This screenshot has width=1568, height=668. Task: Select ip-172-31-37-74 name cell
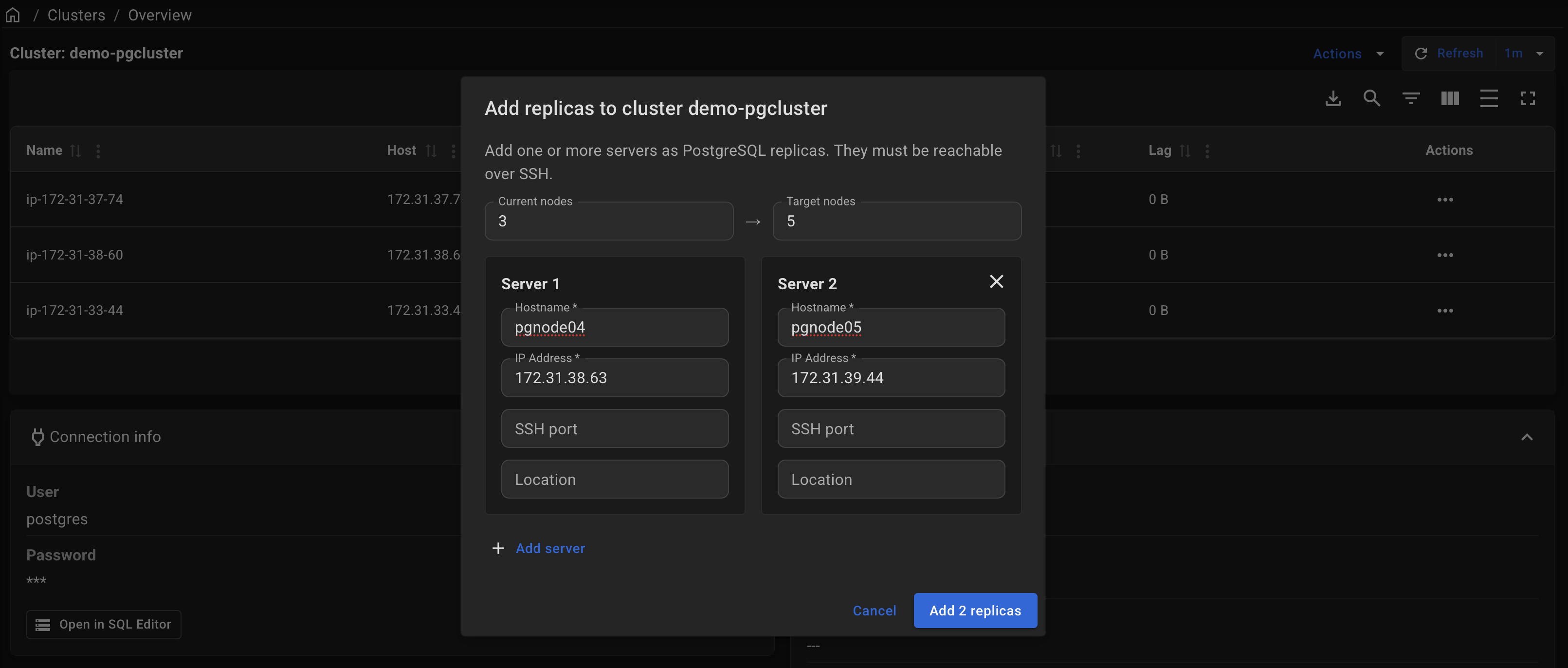[74, 200]
